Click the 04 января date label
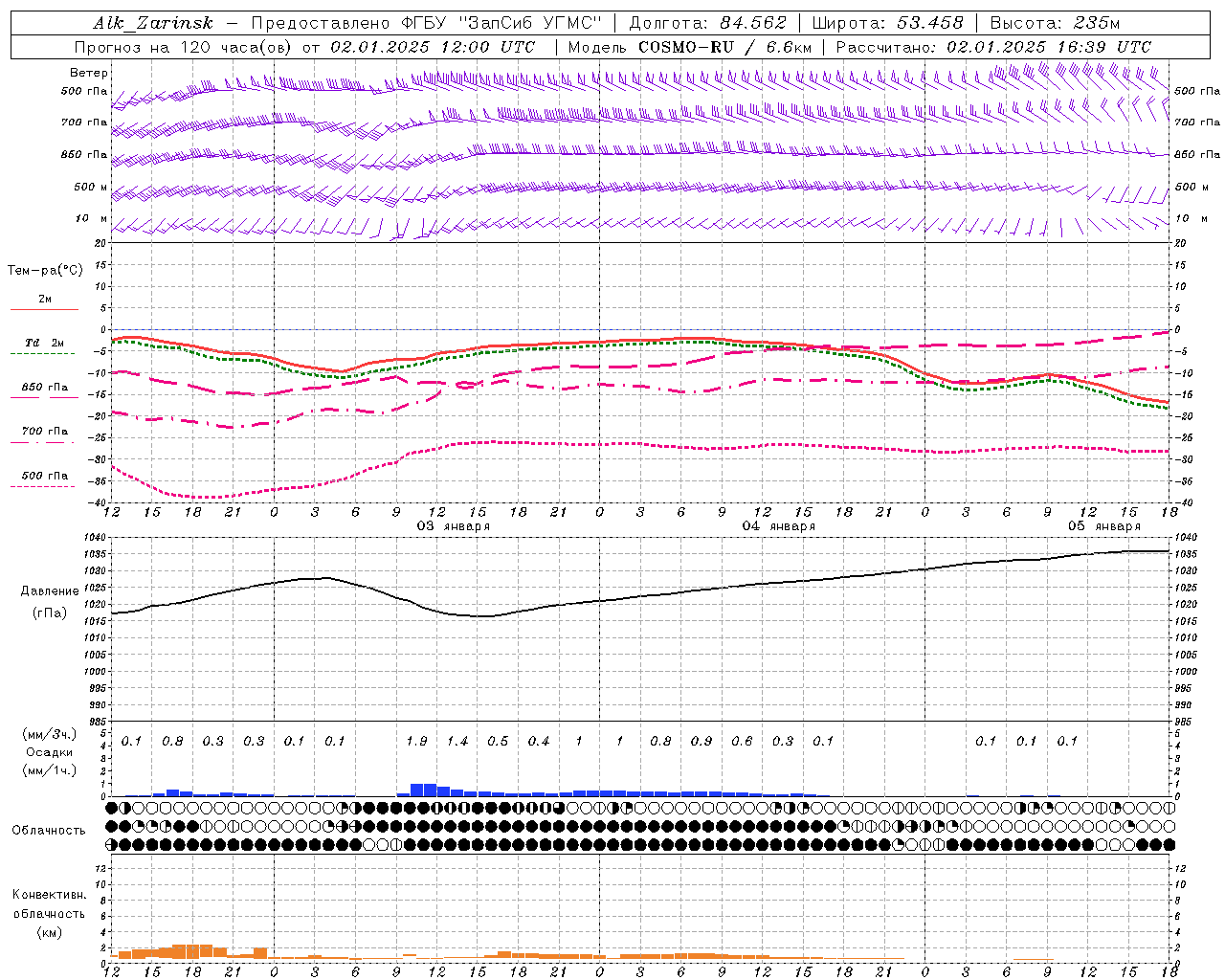The width and height of the screenshot is (1225, 980). [x=778, y=525]
